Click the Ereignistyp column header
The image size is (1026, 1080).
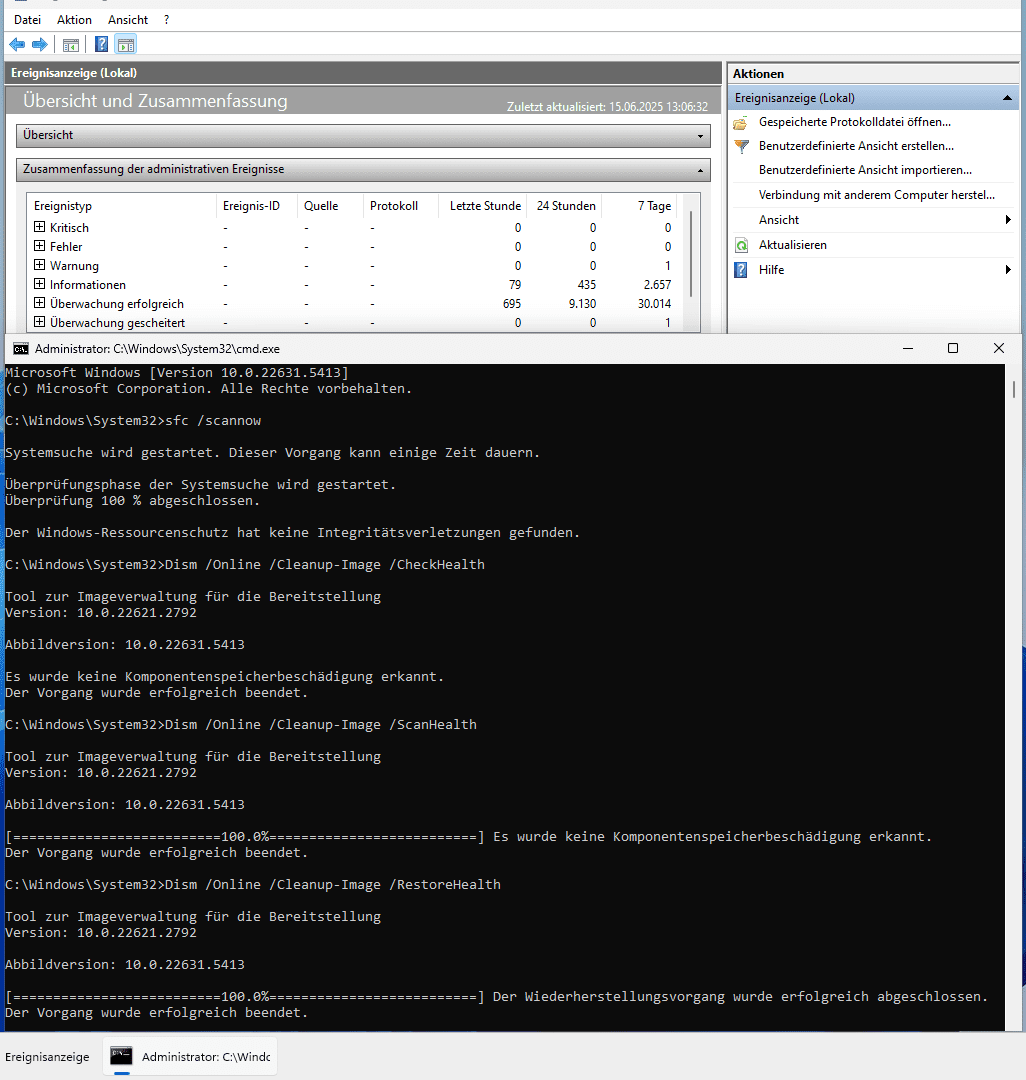[122, 206]
